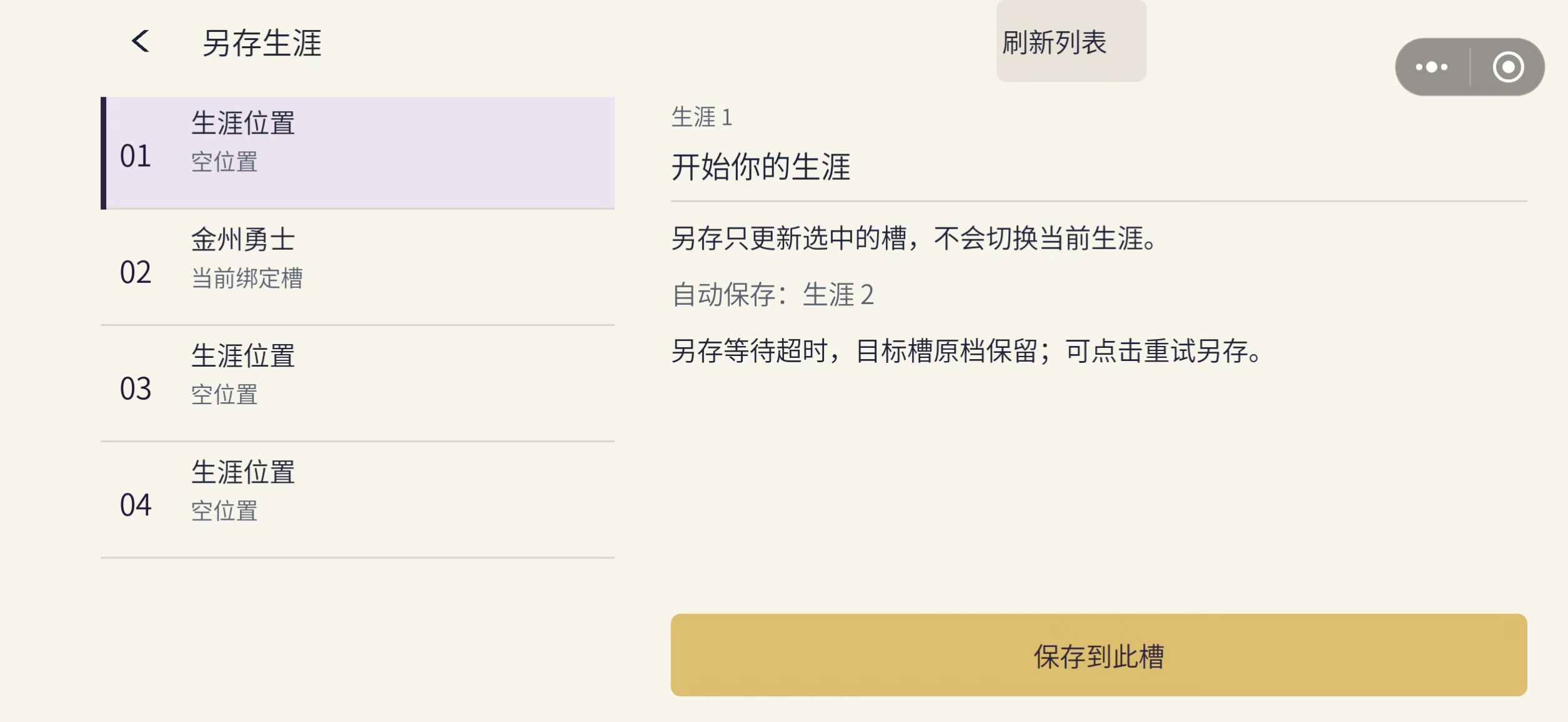This screenshot has height=722, width=1568.
Task: Go back using the left arrow icon
Action: pyautogui.click(x=141, y=41)
